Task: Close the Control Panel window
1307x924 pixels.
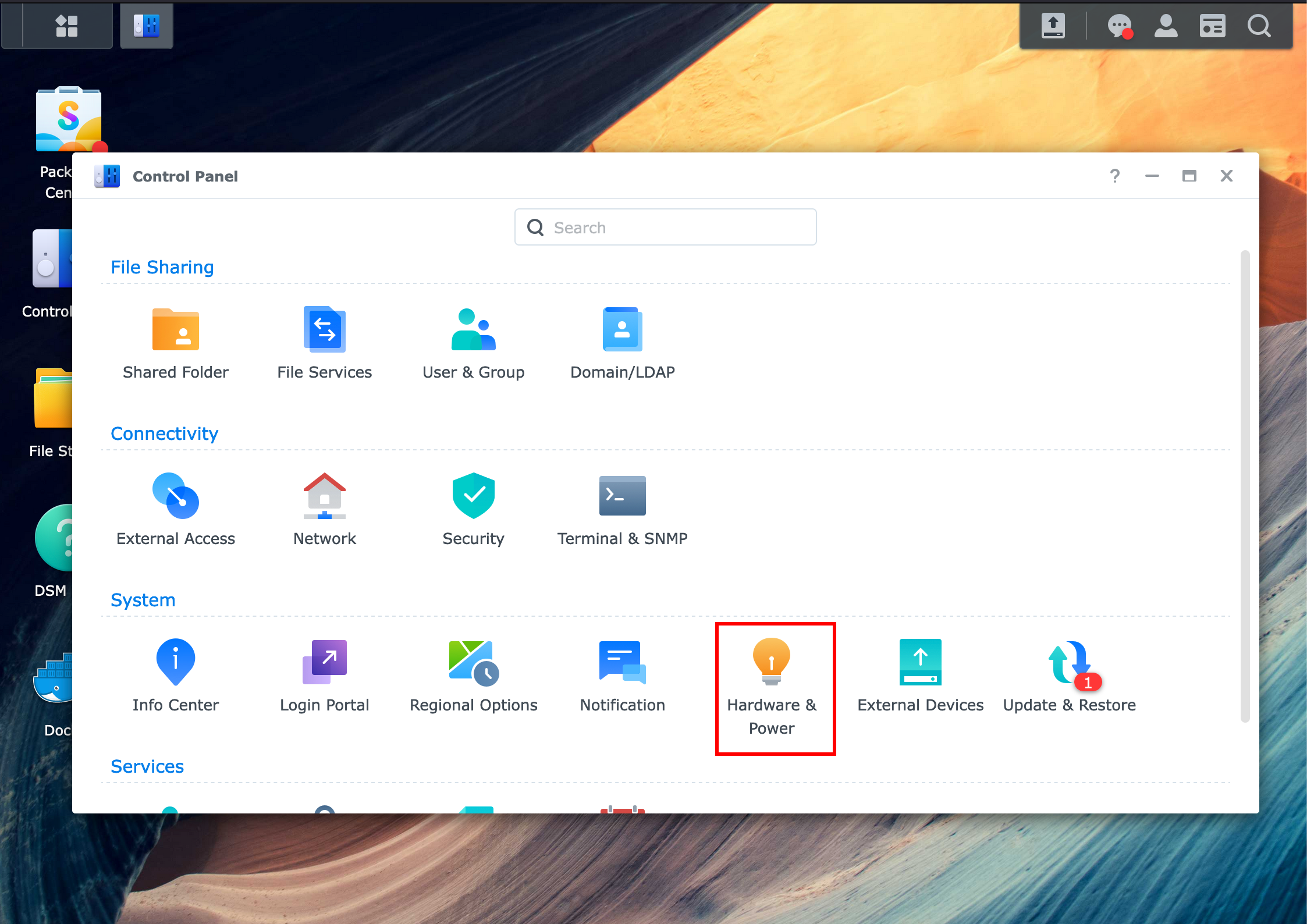Action: coord(1226,176)
